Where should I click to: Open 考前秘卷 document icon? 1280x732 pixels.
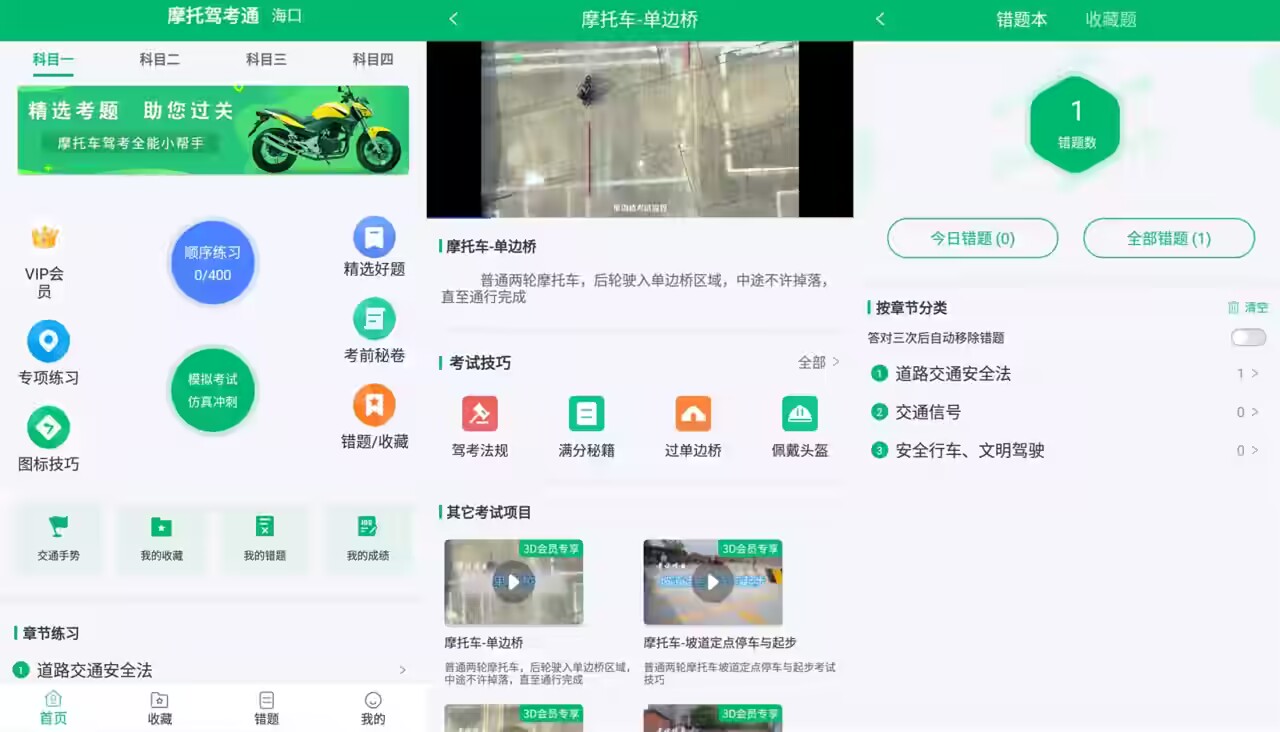[x=374, y=319]
